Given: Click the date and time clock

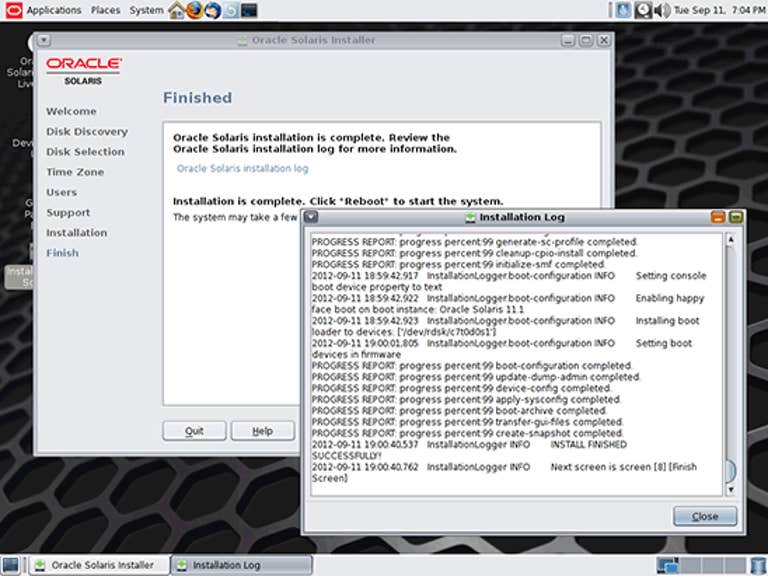Looking at the screenshot, I should pyautogui.click(x=718, y=10).
